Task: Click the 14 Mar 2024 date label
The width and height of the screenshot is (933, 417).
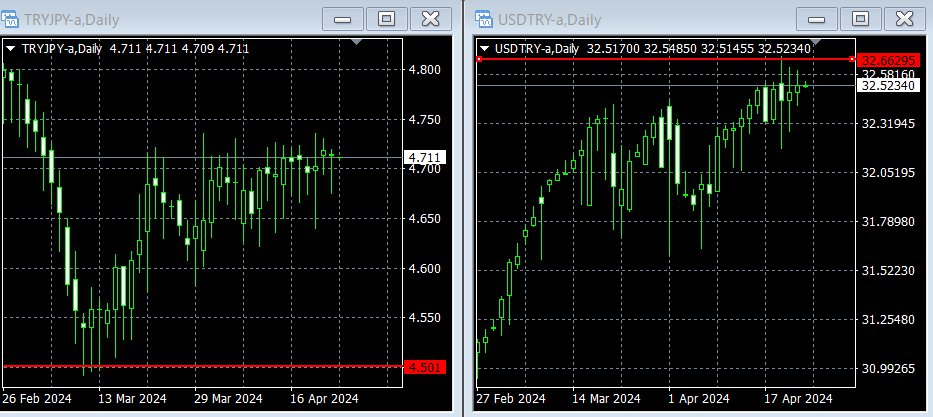Action: pyautogui.click(x=607, y=399)
